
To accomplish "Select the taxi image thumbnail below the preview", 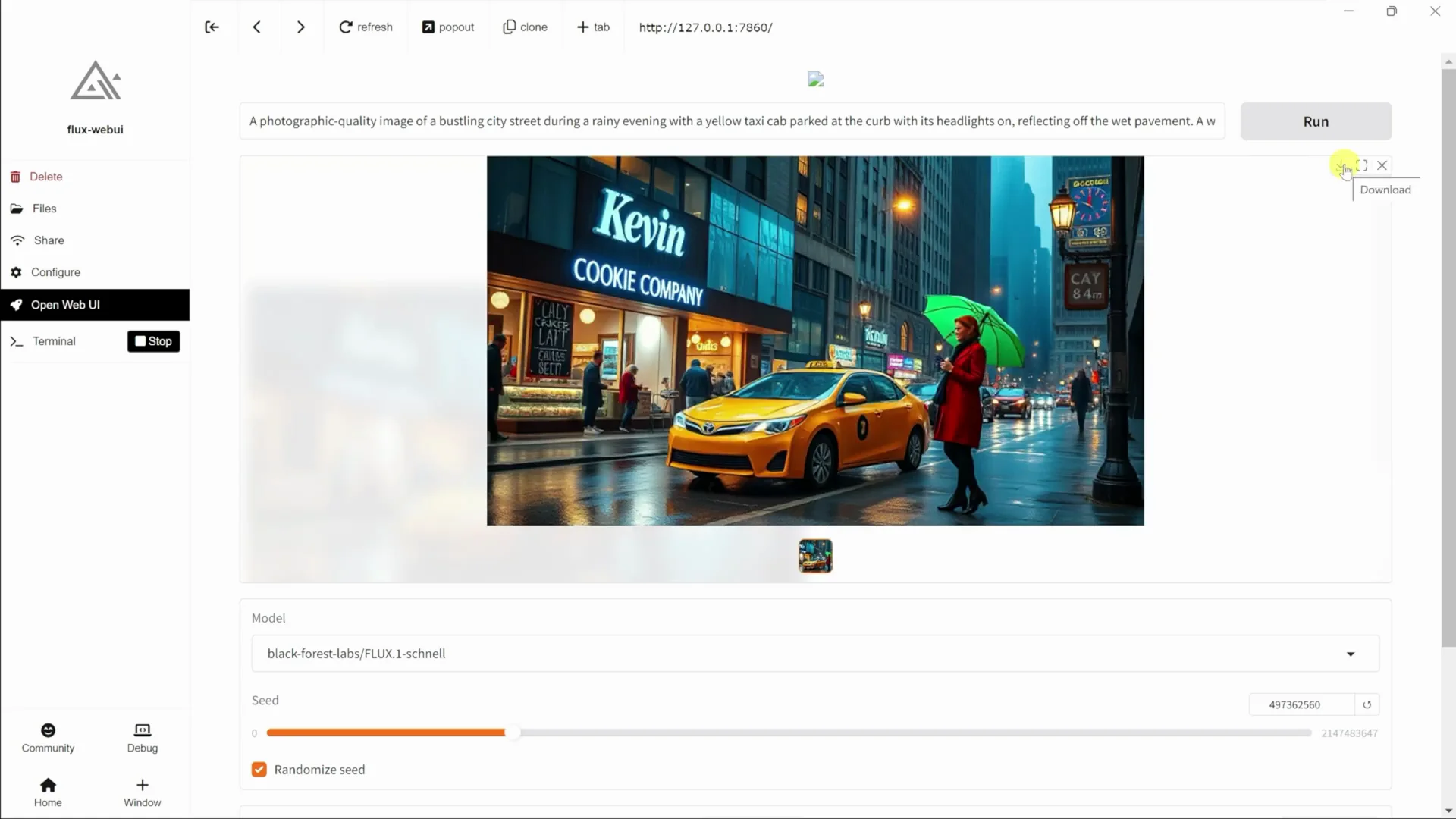I will click(814, 556).
